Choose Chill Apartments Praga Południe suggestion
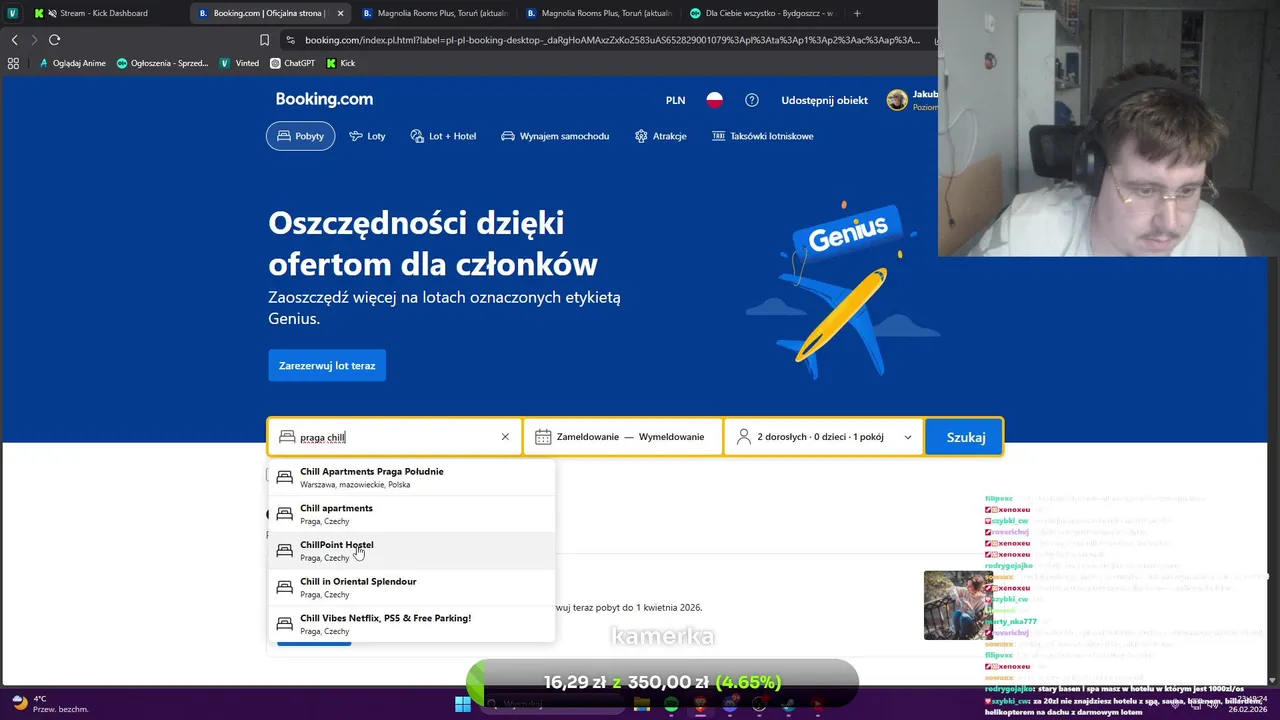Viewport: 1280px width, 720px height. tap(412, 478)
